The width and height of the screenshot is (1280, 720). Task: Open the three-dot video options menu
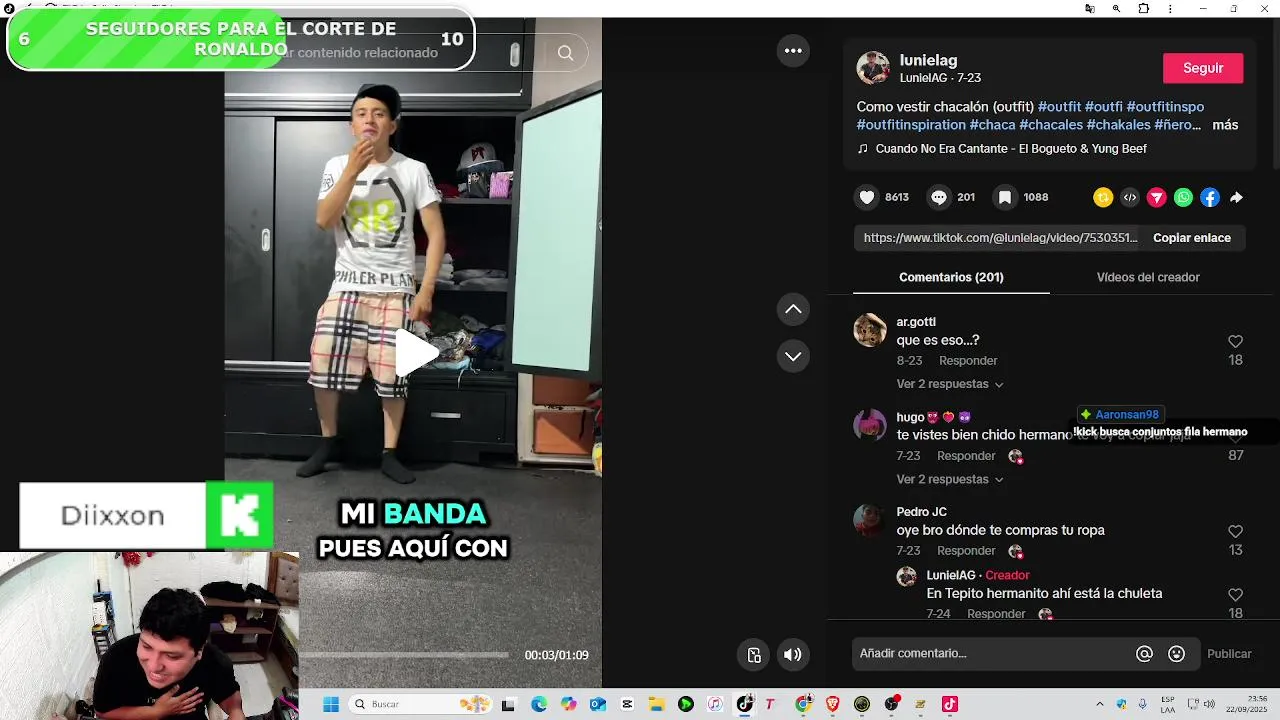pyautogui.click(x=793, y=51)
